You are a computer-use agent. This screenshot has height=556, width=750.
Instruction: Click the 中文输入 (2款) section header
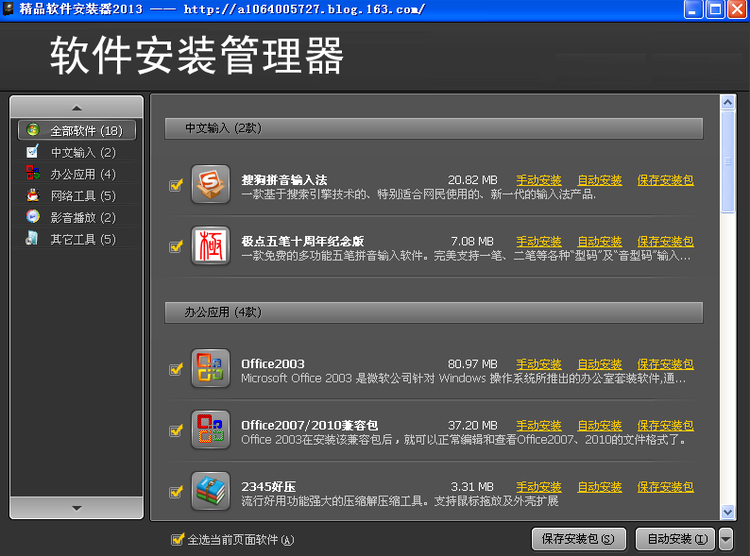click(434, 128)
